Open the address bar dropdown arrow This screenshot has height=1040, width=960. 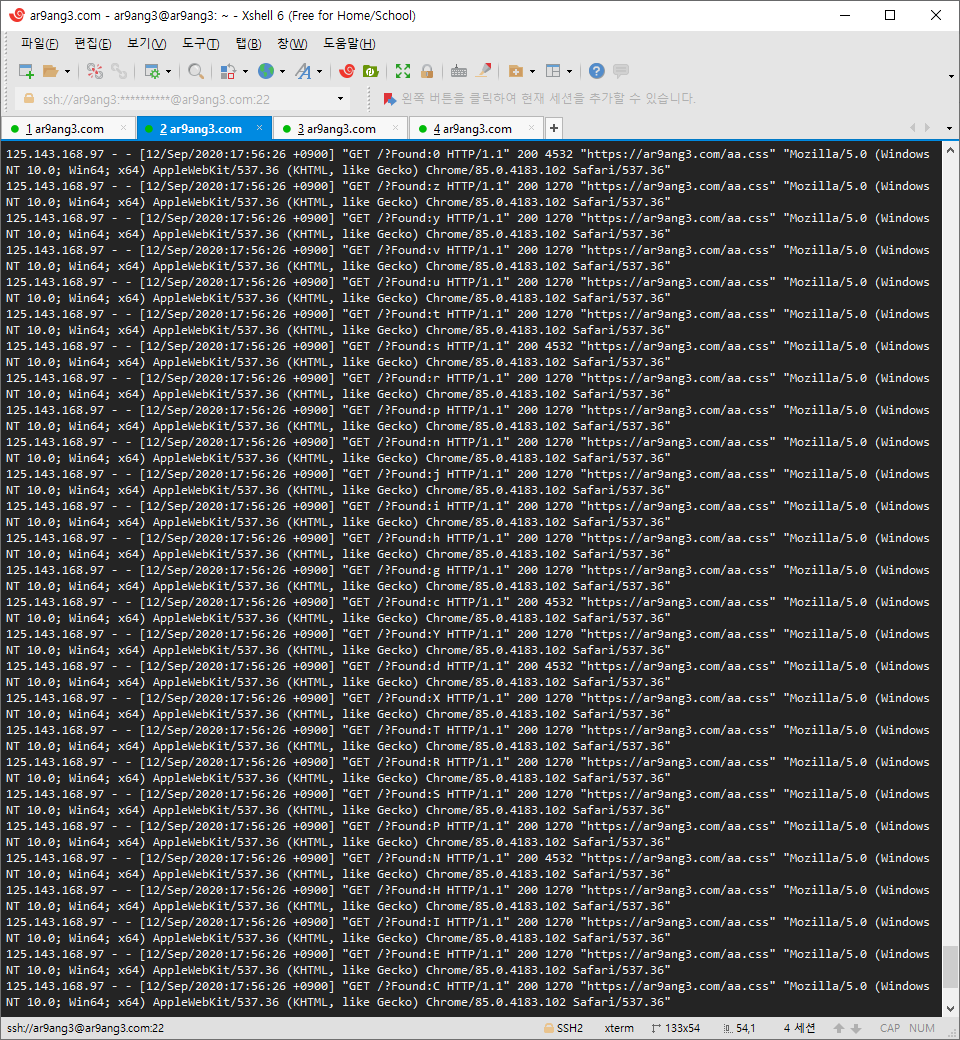340,99
